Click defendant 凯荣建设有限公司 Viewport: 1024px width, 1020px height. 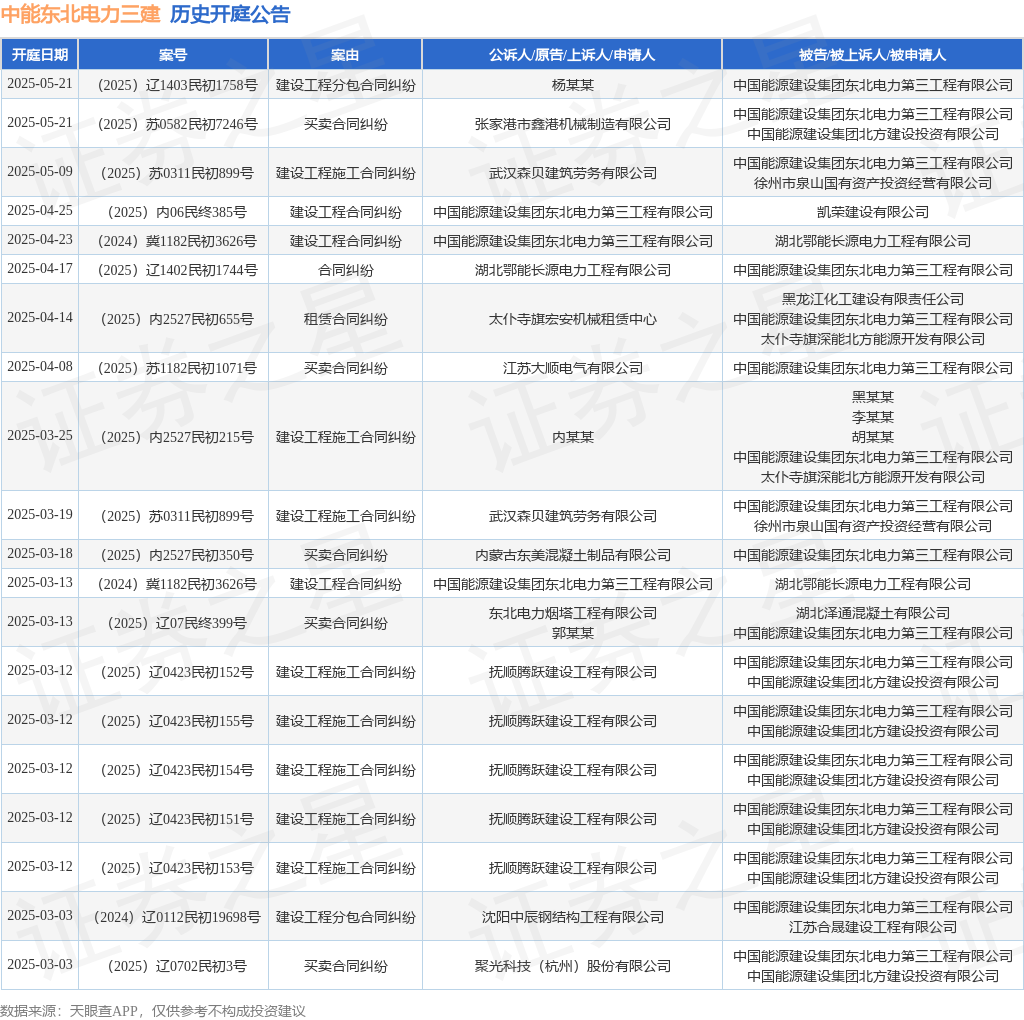pyautogui.click(x=872, y=212)
